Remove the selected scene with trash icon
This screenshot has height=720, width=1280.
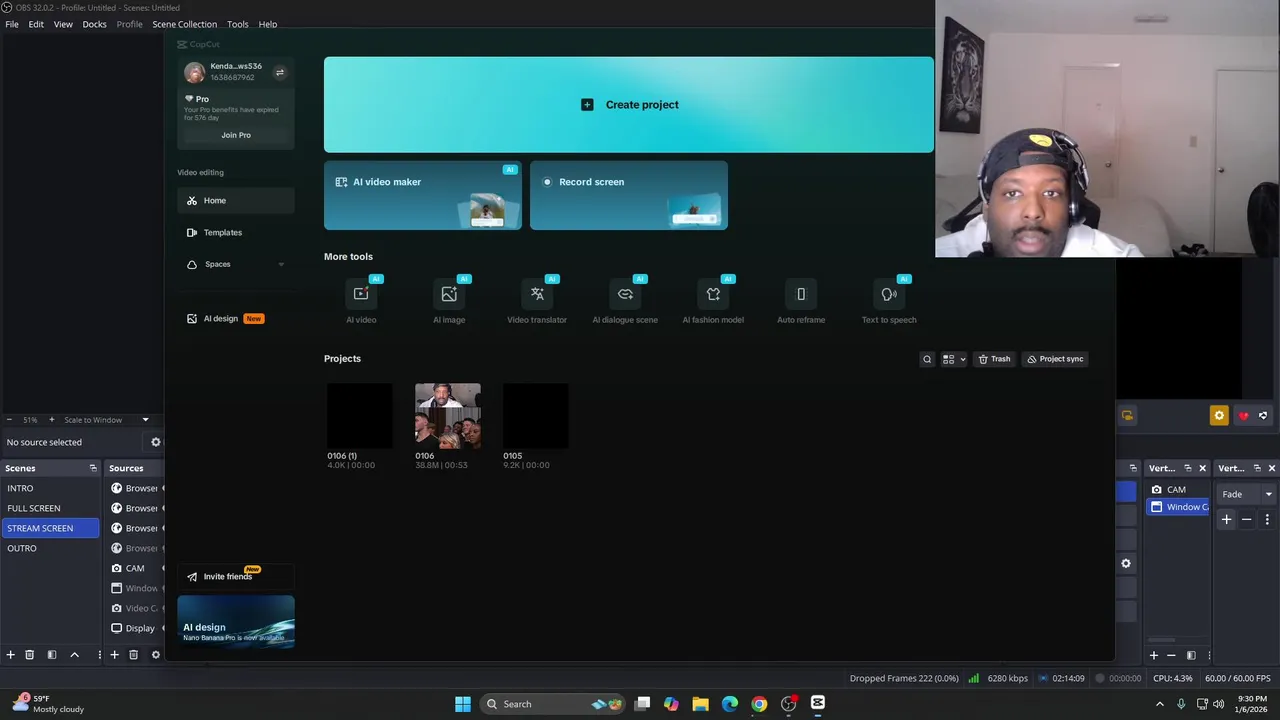tap(29, 655)
